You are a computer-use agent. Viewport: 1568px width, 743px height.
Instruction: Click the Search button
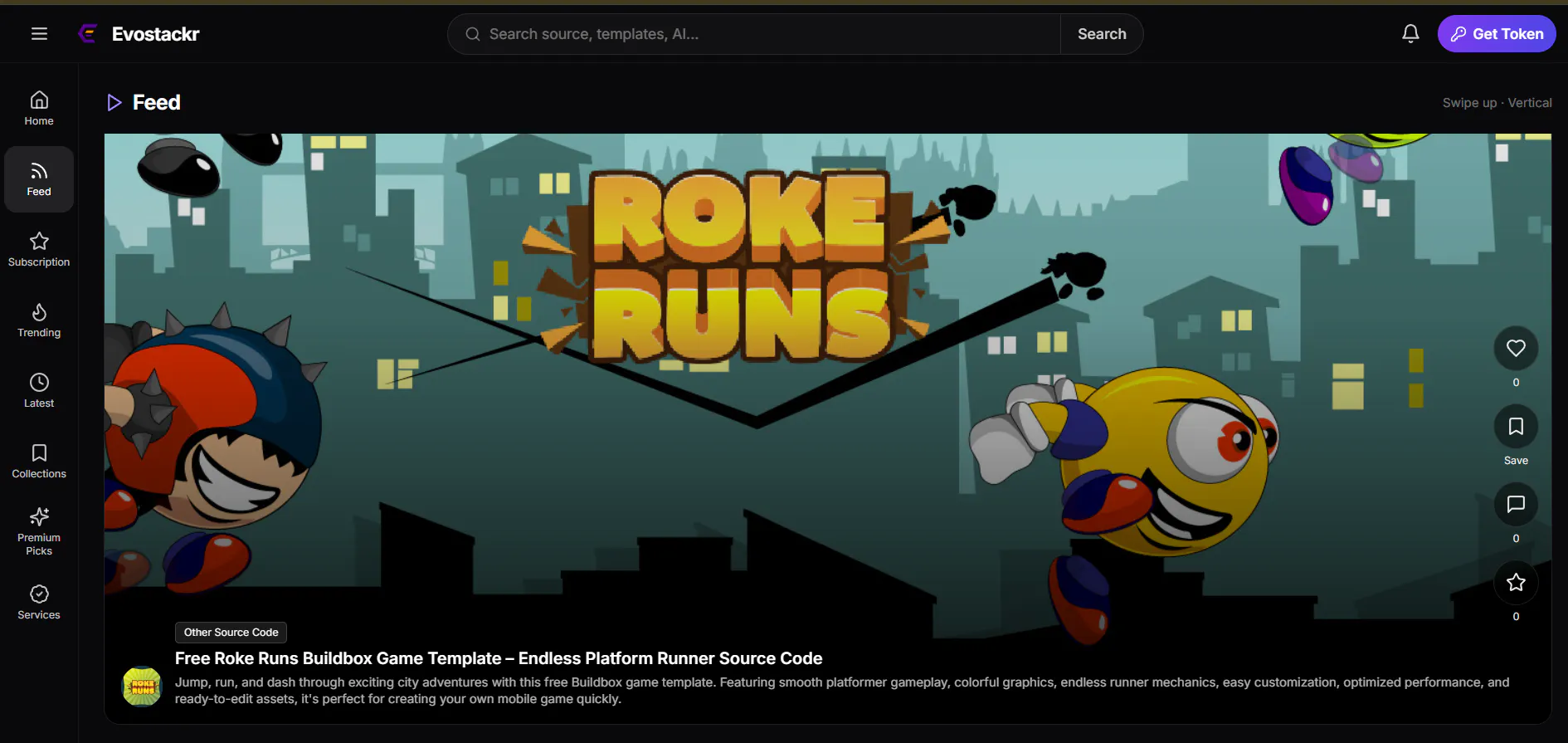point(1102,34)
